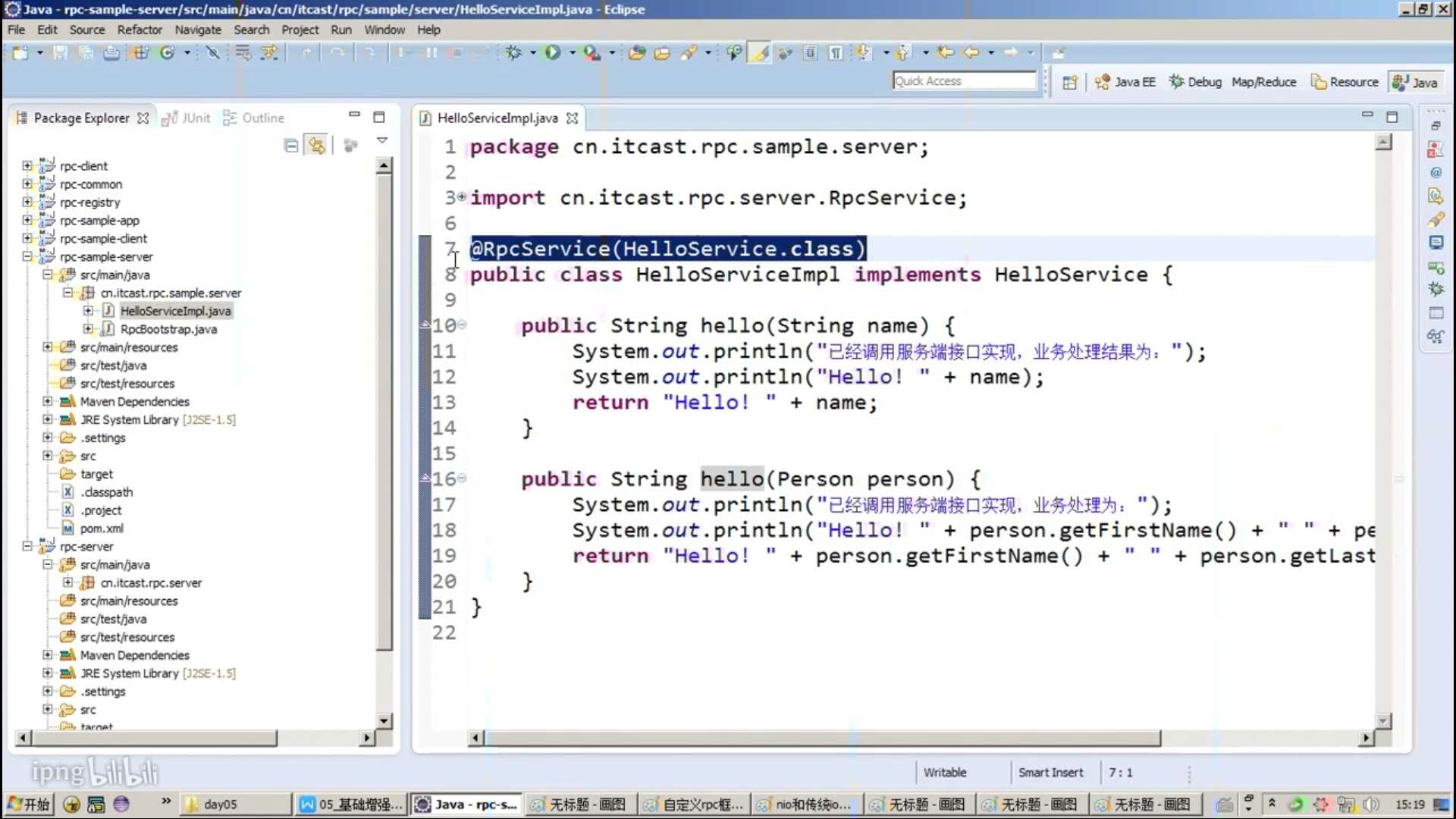Toggle Block Selection Mode button
Image resolution: width=1456 pixels, height=819 pixels.
pyautogui.click(x=811, y=52)
